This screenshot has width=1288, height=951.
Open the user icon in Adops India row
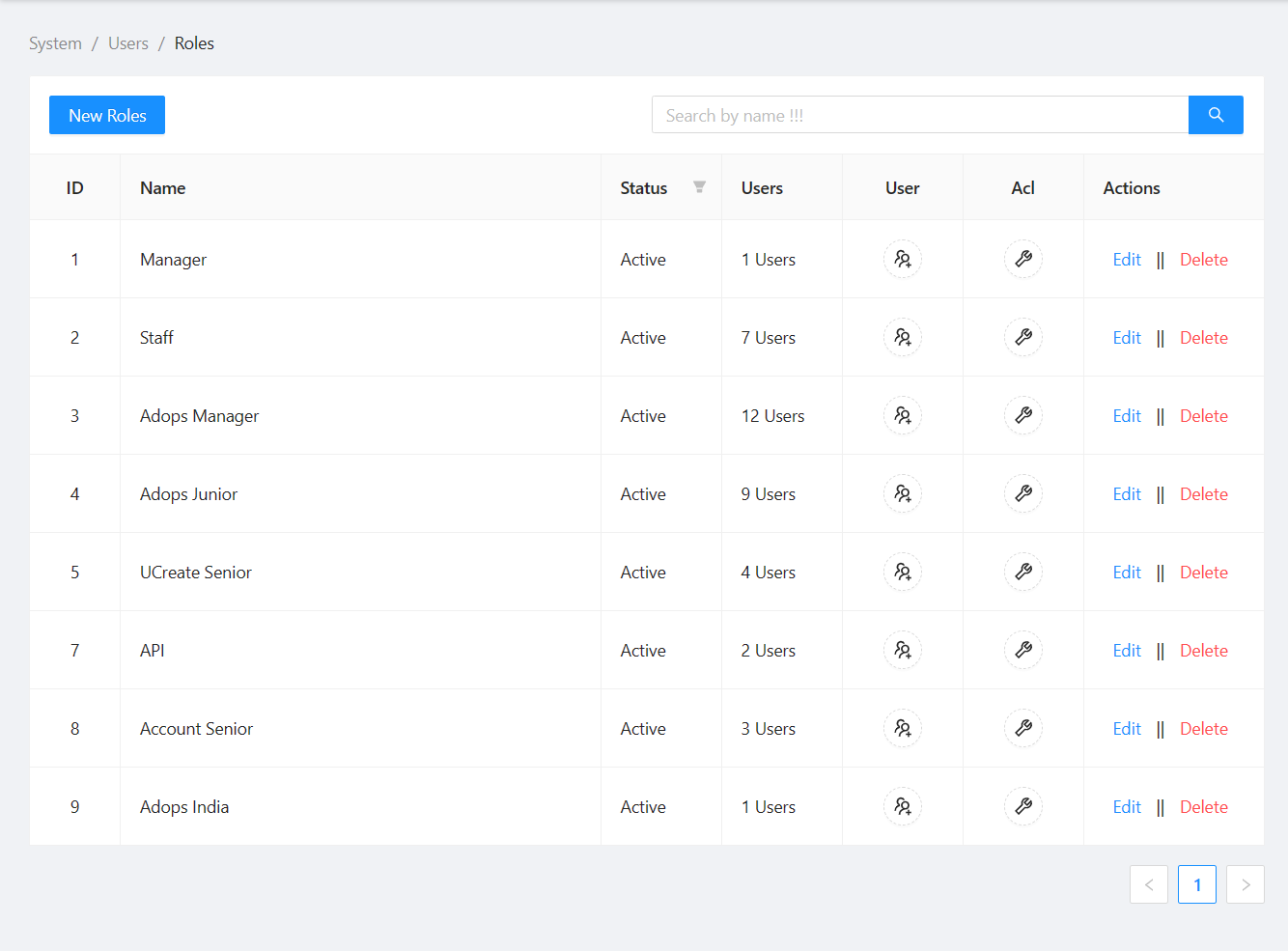point(903,806)
